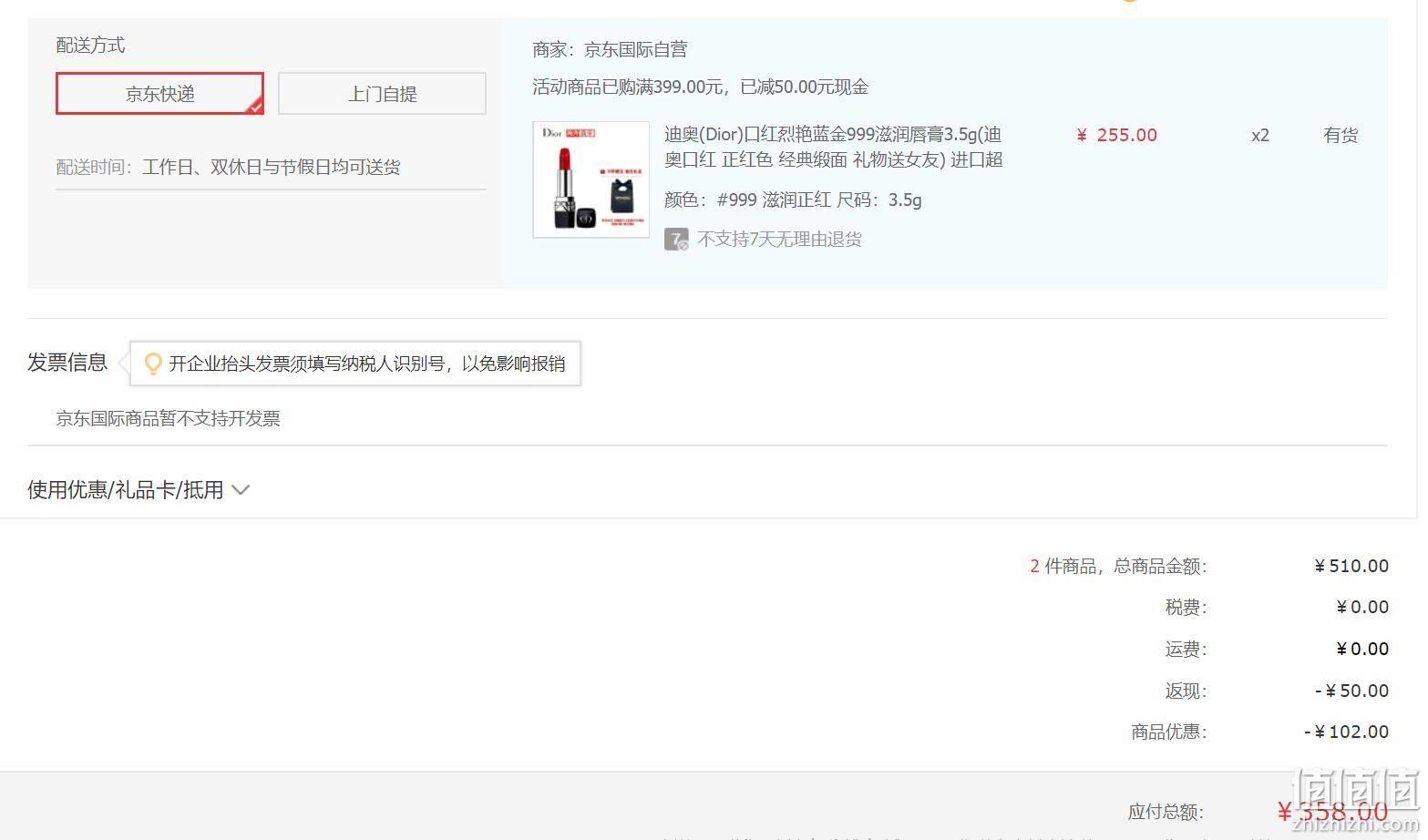Click the 配送方式 section label
1428x840 pixels.
coord(90,46)
